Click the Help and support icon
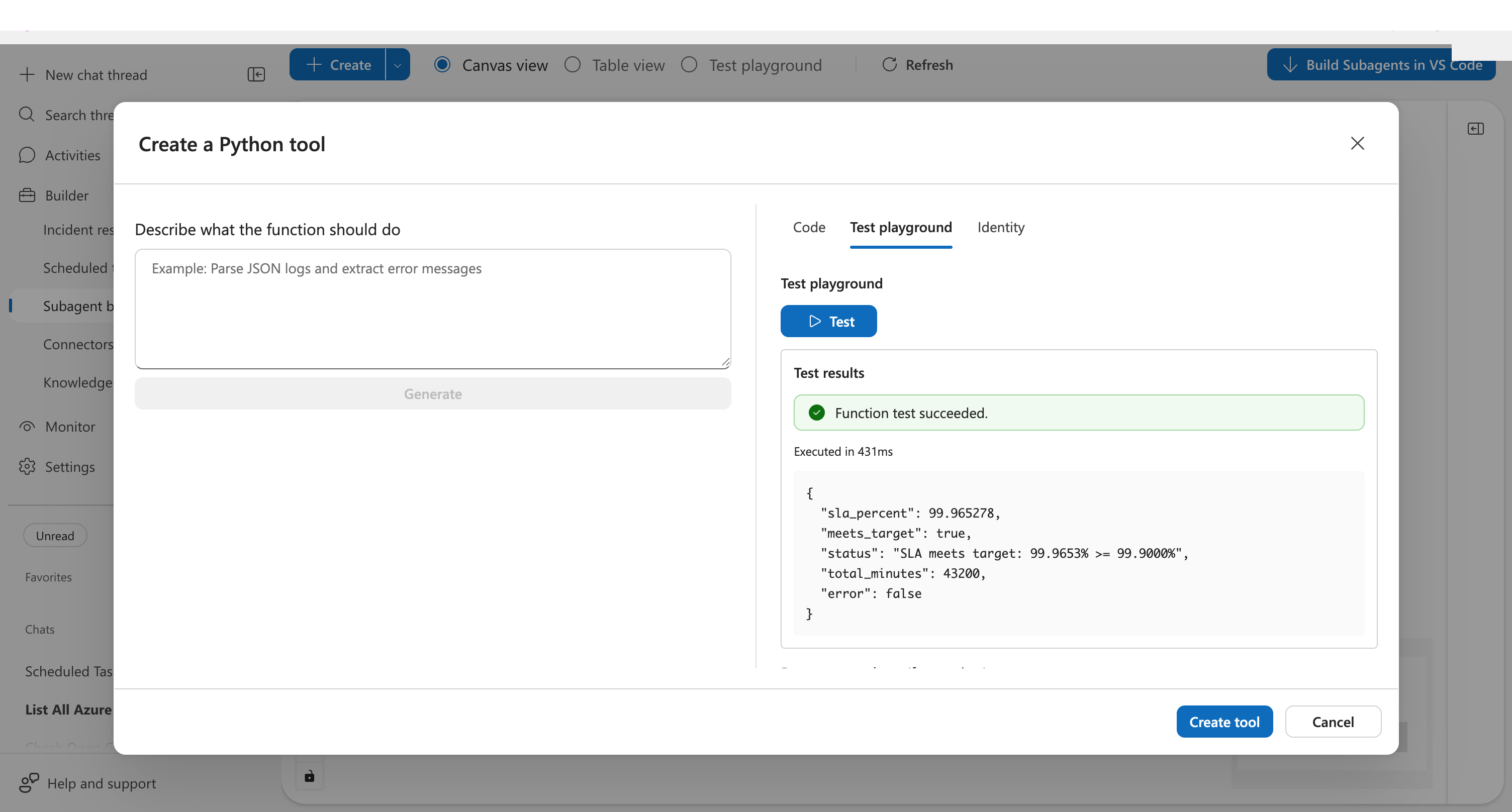1512x812 pixels. (x=29, y=783)
